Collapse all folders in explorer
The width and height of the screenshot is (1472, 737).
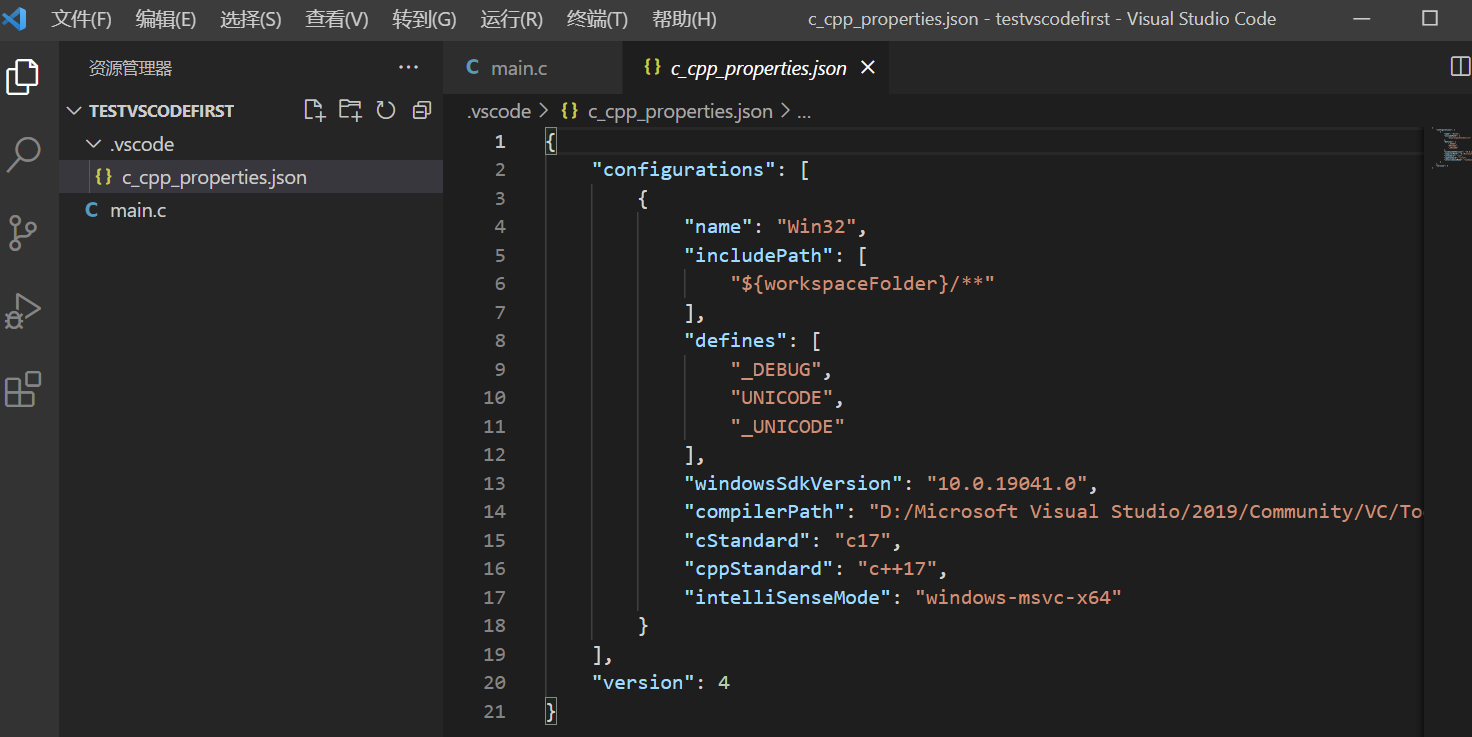click(x=421, y=110)
